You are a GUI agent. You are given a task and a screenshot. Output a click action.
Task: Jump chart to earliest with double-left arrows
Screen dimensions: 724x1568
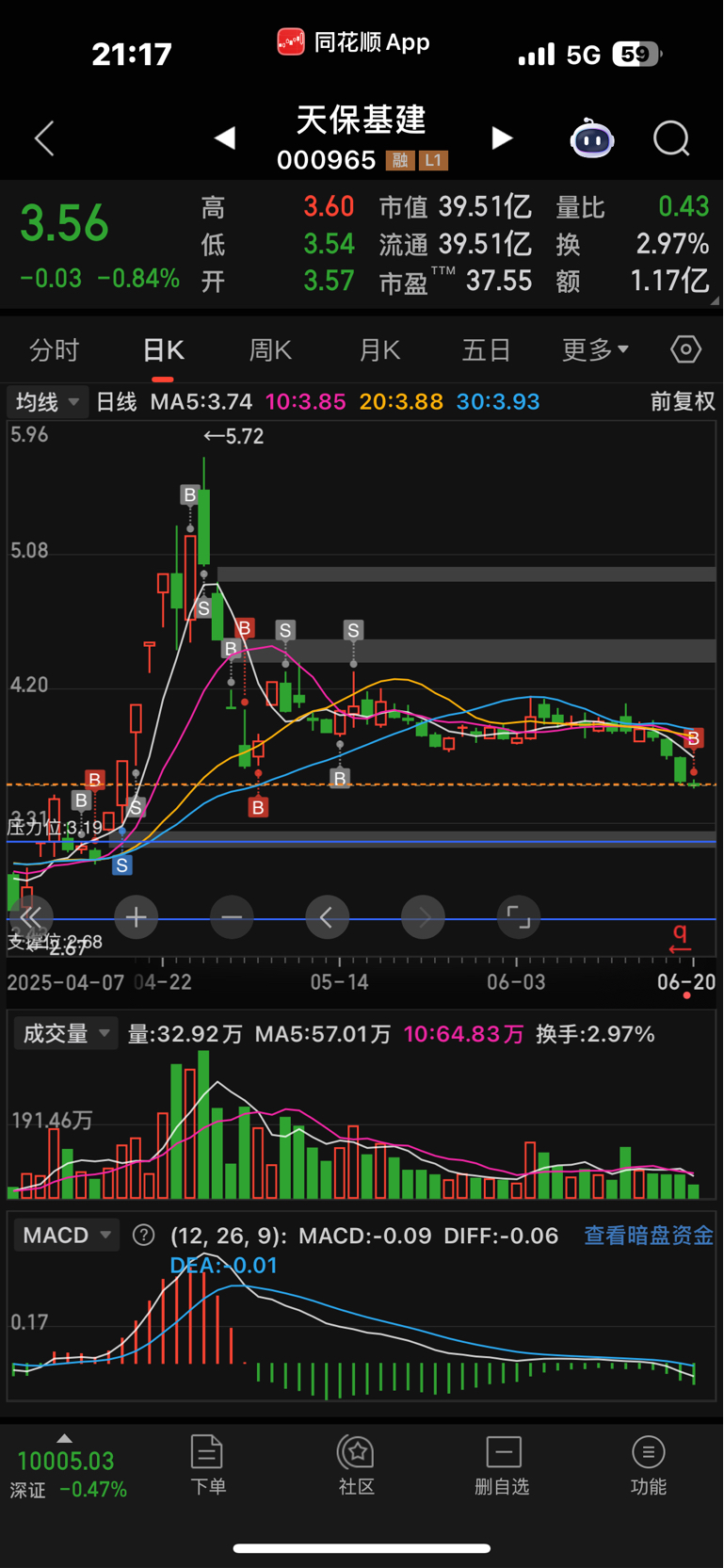[x=30, y=917]
